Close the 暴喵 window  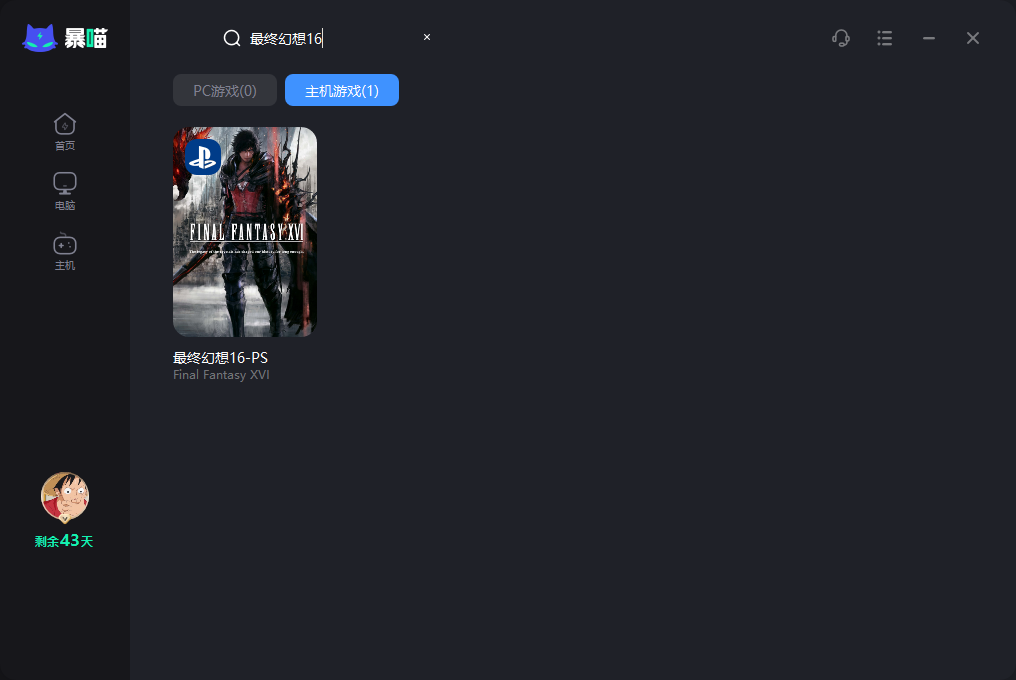(x=973, y=38)
